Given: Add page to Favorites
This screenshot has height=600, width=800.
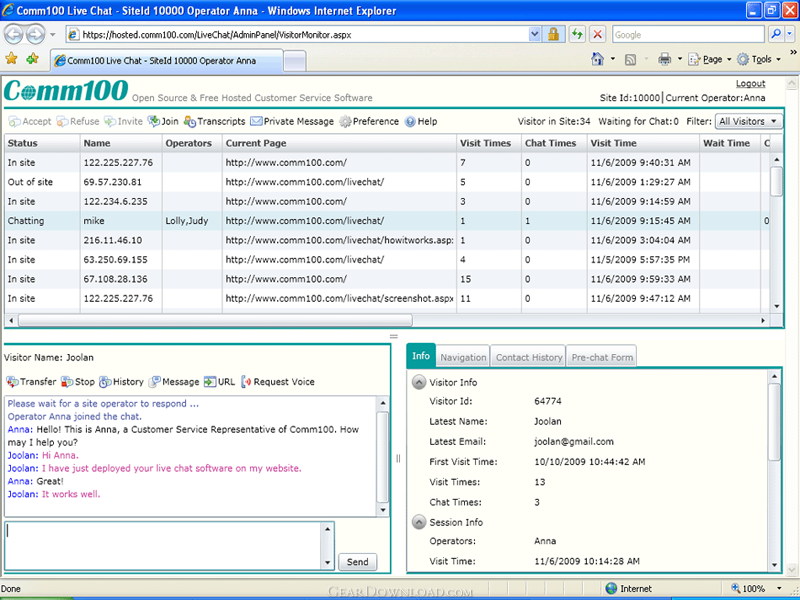Looking at the screenshot, I should (x=33, y=59).
